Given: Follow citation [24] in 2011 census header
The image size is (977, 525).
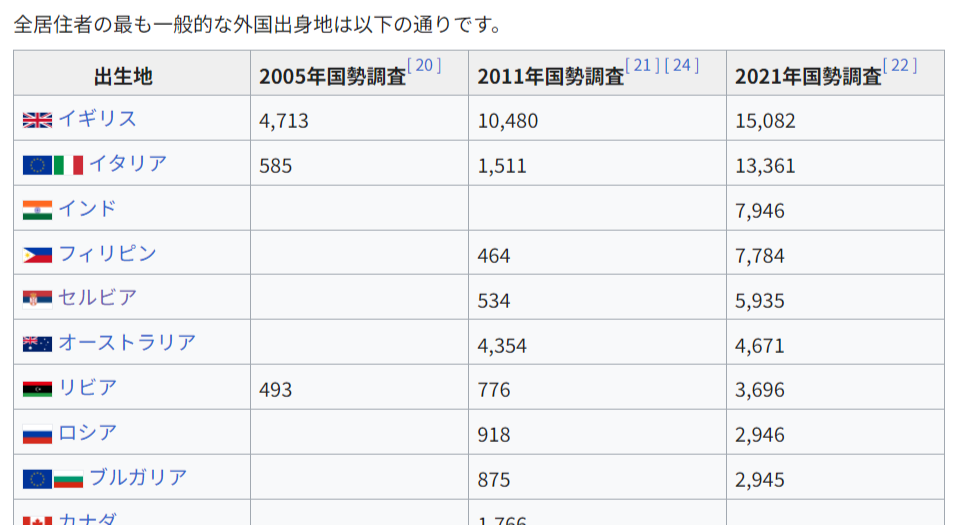Looking at the screenshot, I should click(x=682, y=65).
